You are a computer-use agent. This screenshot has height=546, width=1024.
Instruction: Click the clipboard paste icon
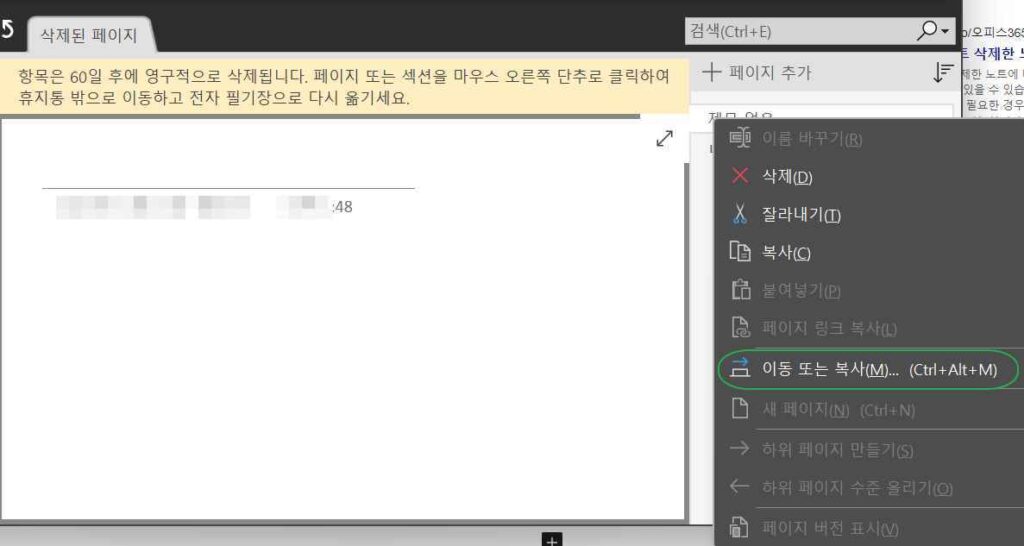click(740, 289)
